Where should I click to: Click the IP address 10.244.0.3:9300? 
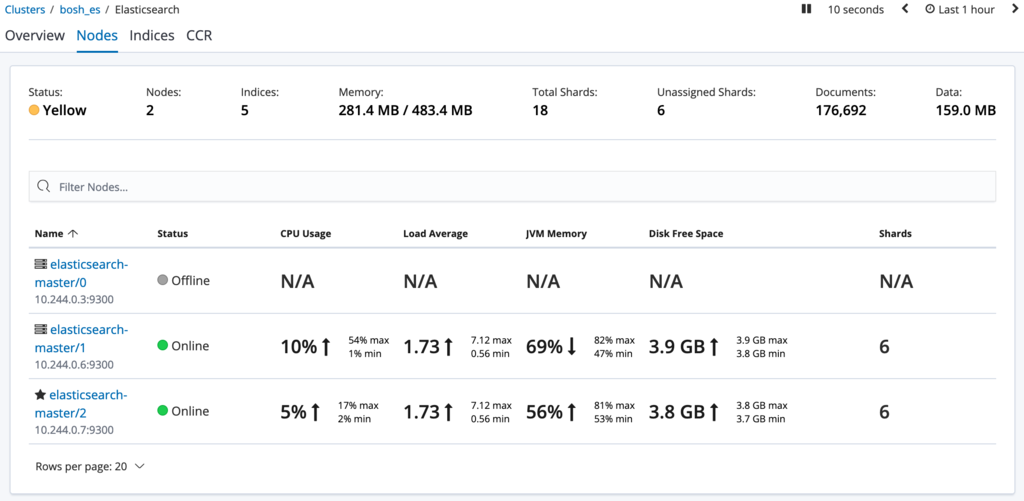(74, 299)
